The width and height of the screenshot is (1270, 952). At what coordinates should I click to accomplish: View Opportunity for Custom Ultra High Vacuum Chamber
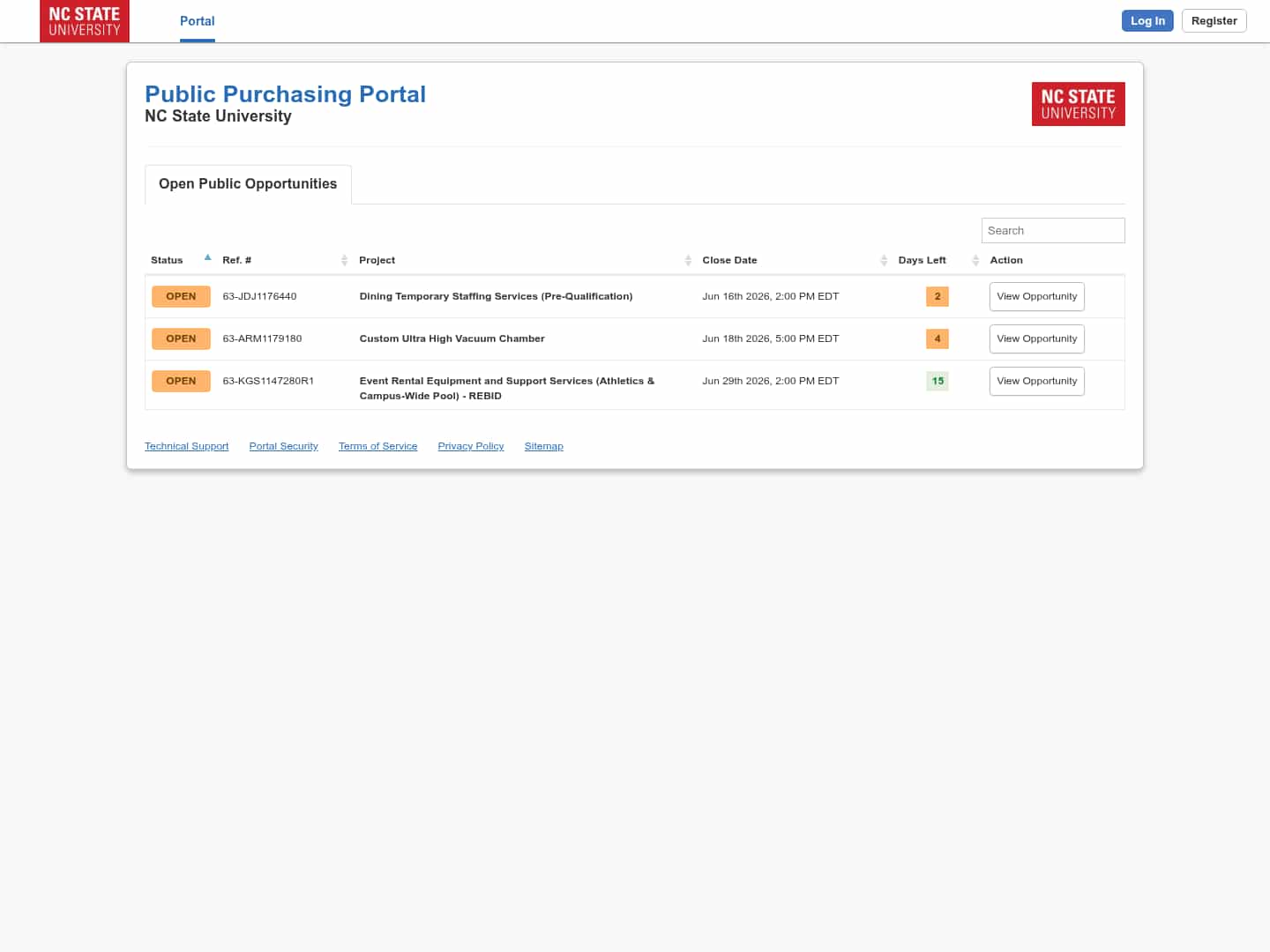(1037, 338)
